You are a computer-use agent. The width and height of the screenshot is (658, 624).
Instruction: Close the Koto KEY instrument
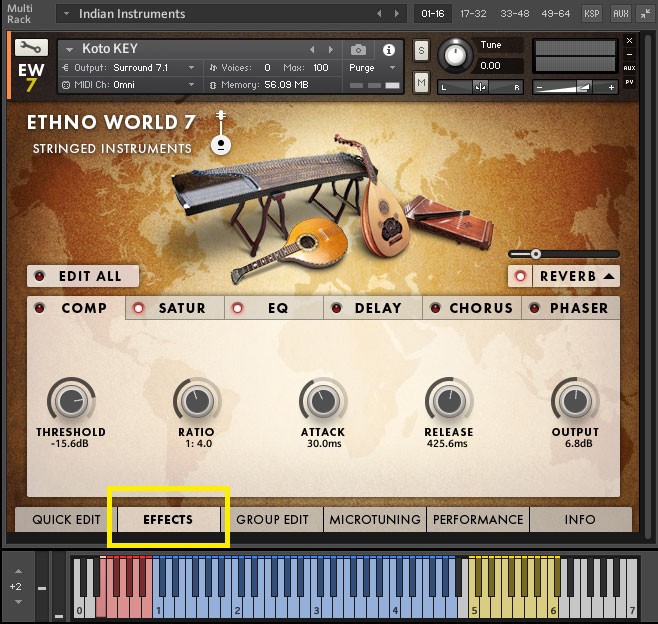pos(629,41)
